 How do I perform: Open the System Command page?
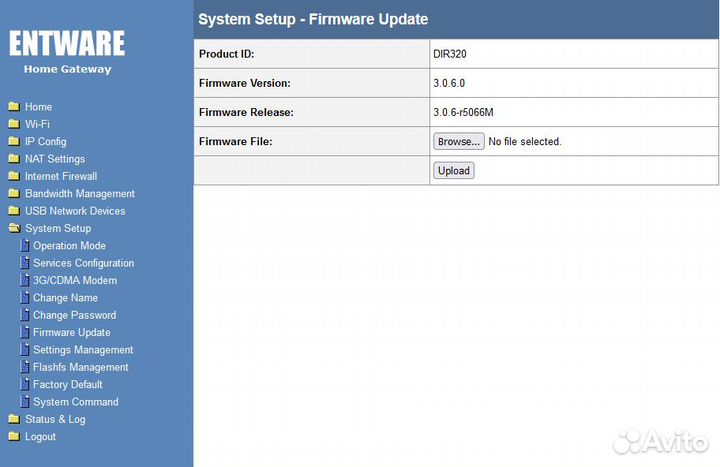click(x=75, y=402)
